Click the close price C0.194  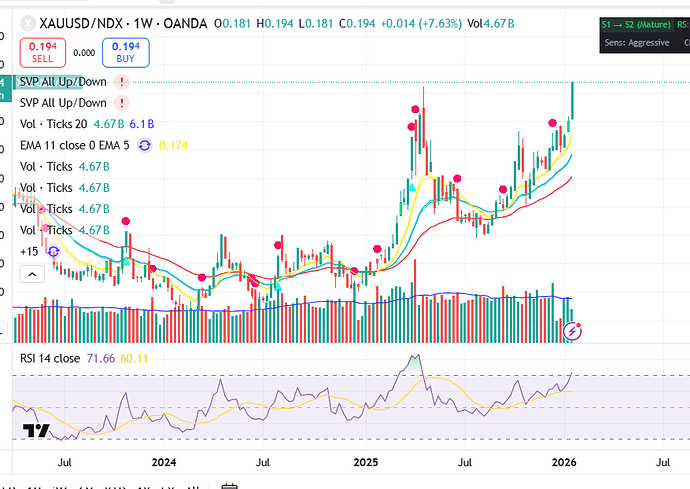point(357,23)
